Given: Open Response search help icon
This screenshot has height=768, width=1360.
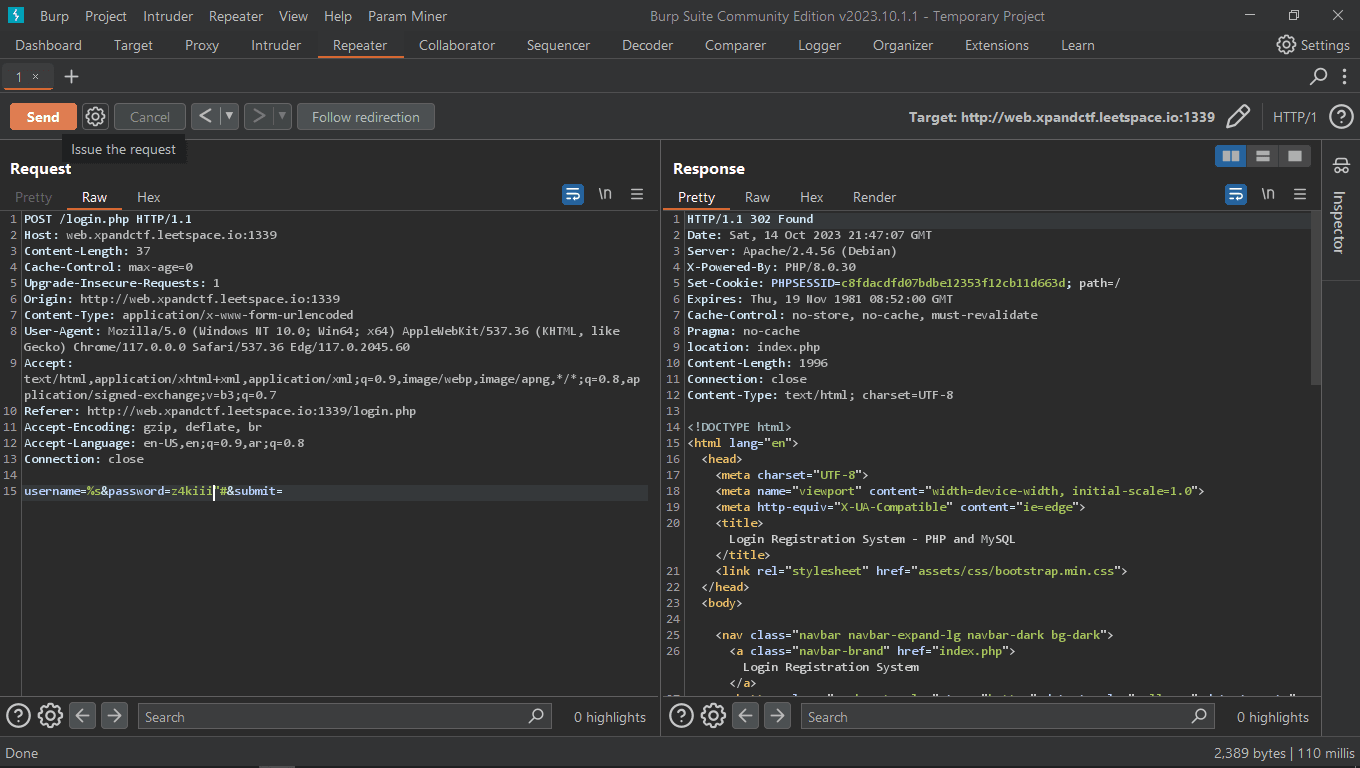Looking at the screenshot, I should pos(681,716).
